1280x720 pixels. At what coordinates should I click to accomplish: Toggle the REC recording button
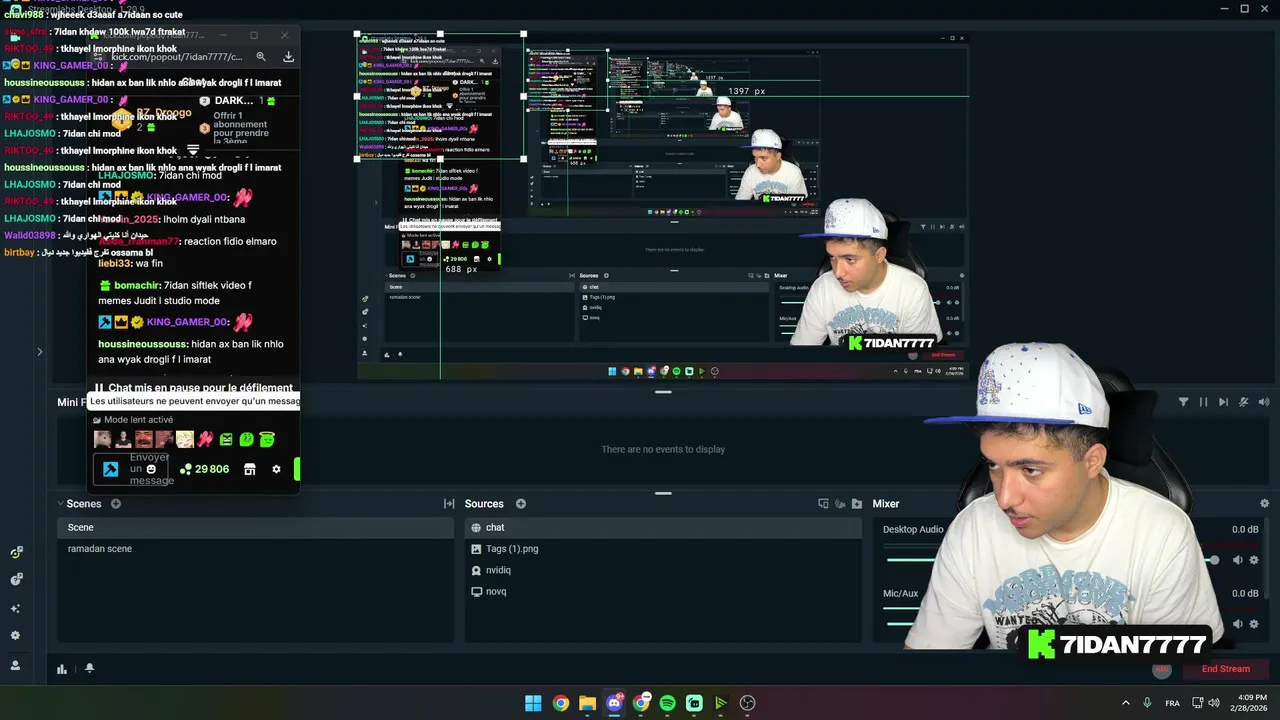click(x=1161, y=669)
